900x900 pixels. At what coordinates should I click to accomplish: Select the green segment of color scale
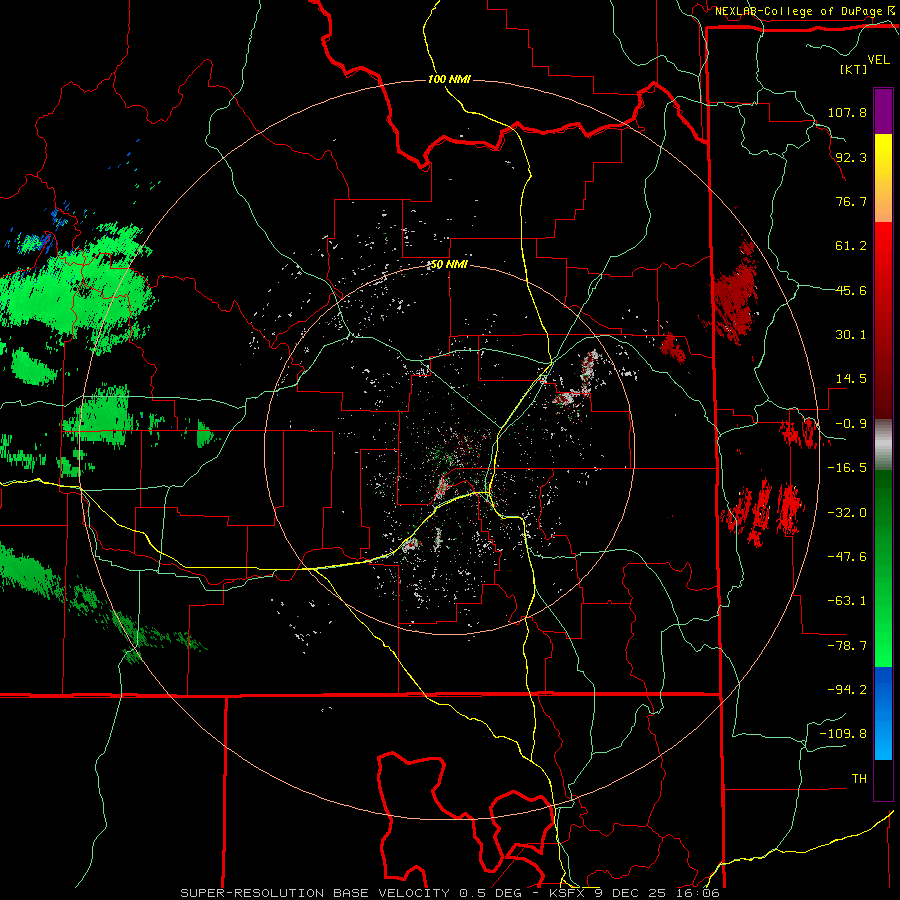pyautogui.click(x=883, y=568)
